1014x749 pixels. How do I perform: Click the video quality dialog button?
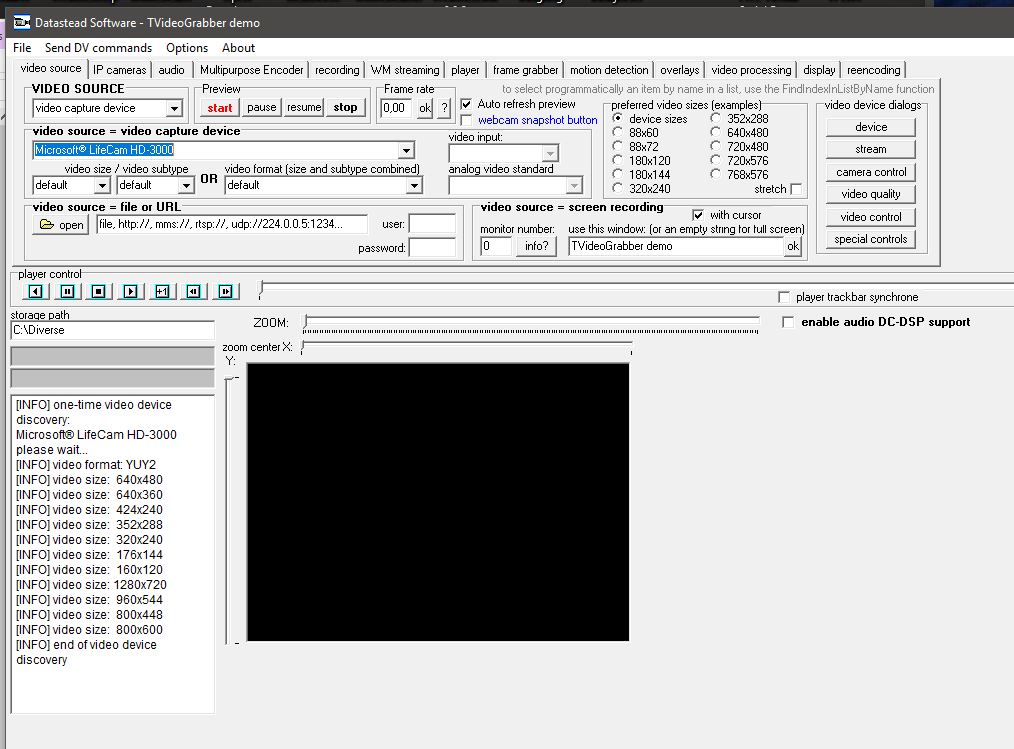[871, 194]
